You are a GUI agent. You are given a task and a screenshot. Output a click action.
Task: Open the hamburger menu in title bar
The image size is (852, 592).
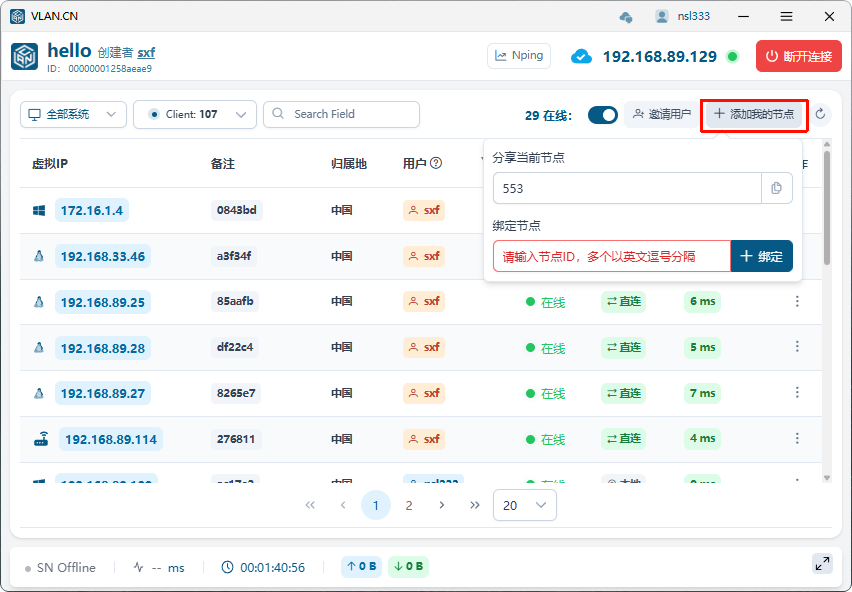coord(786,16)
